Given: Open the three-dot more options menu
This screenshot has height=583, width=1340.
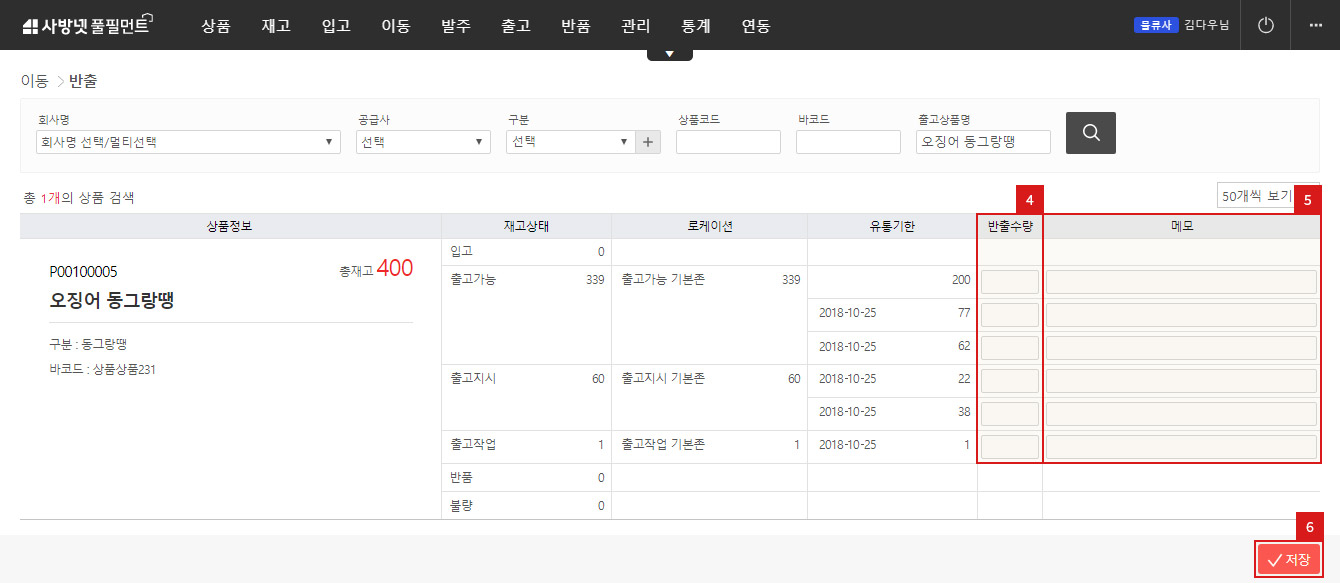Looking at the screenshot, I should pyautogui.click(x=1315, y=25).
